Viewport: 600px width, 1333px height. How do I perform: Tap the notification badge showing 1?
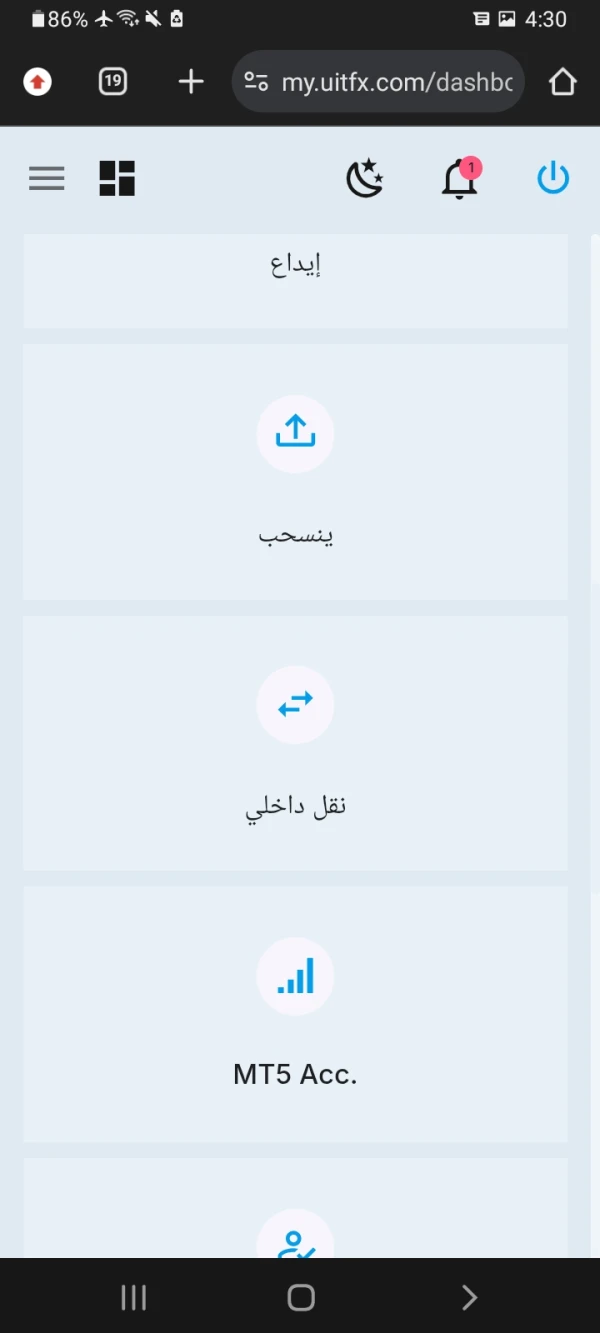[x=472, y=168]
